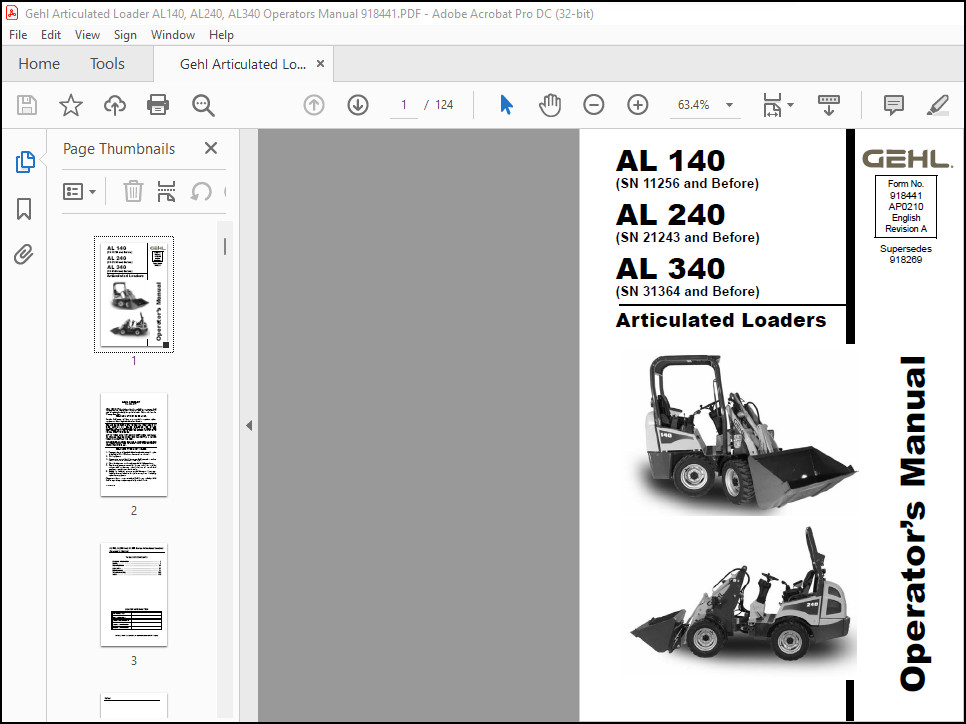Print the document with printer icon
The height and width of the screenshot is (724, 966).
click(x=158, y=105)
